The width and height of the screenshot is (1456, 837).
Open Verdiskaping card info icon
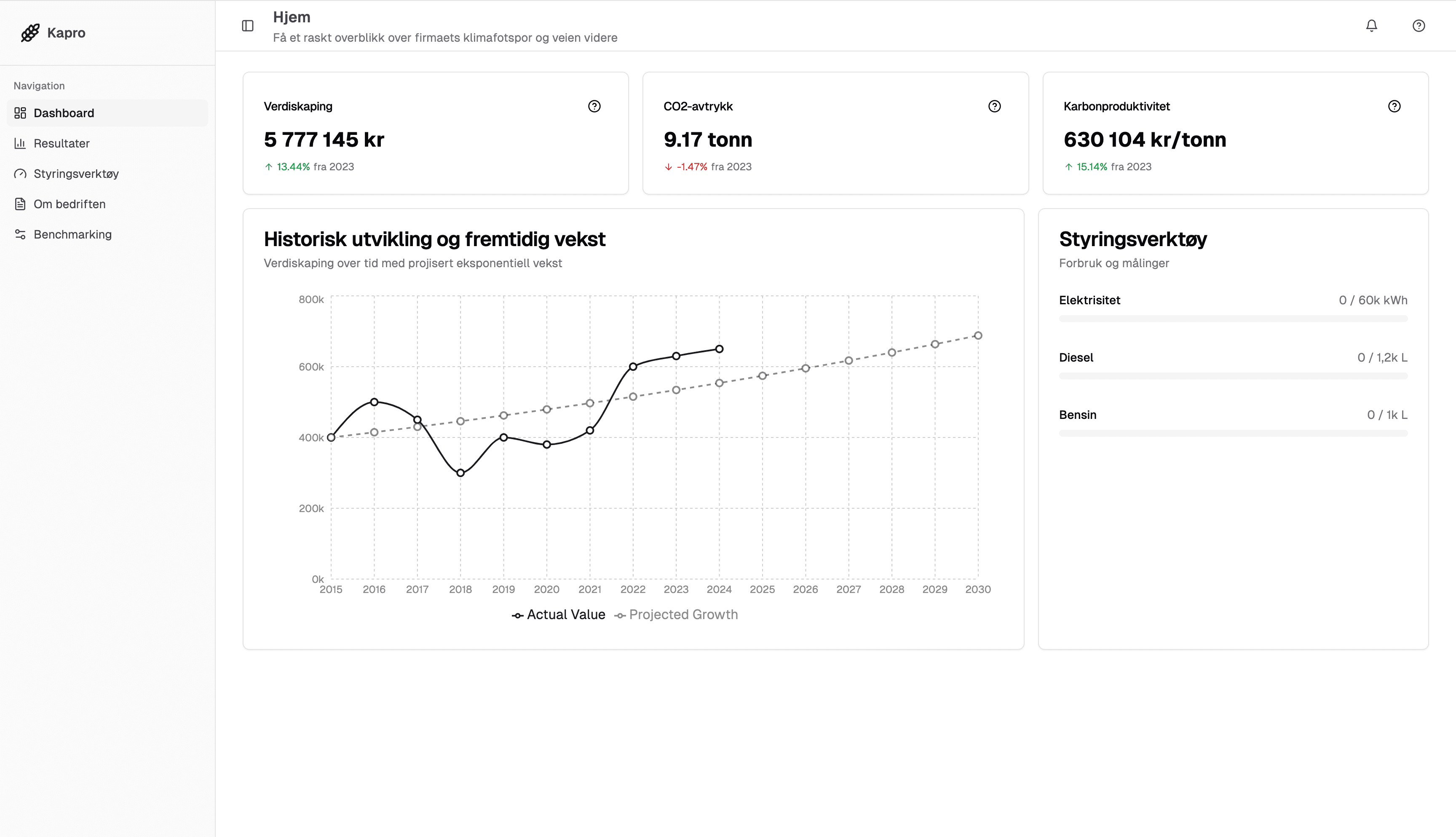click(x=594, y=106)
